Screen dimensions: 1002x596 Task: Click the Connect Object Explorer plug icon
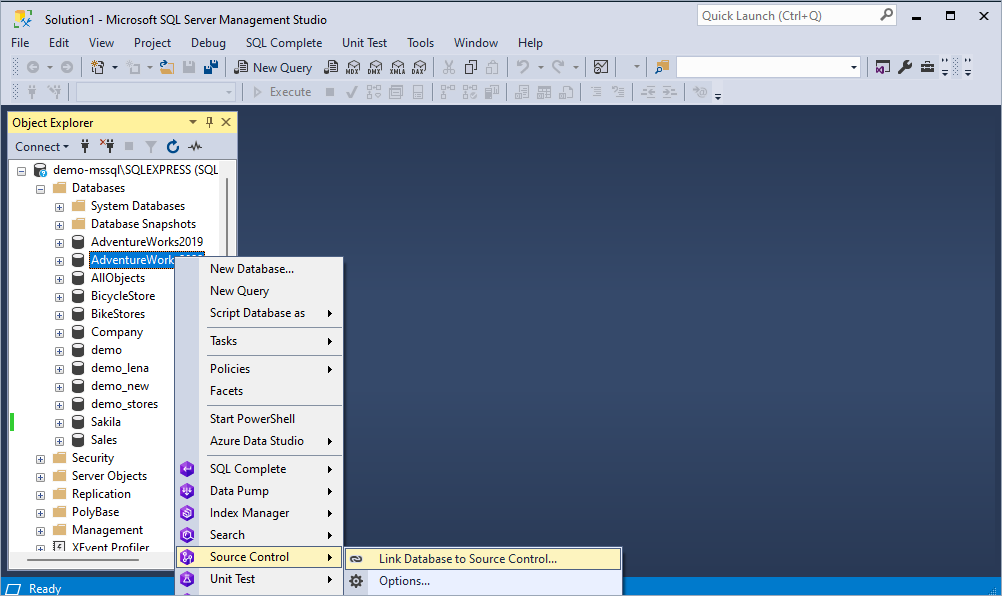point(85,146)
